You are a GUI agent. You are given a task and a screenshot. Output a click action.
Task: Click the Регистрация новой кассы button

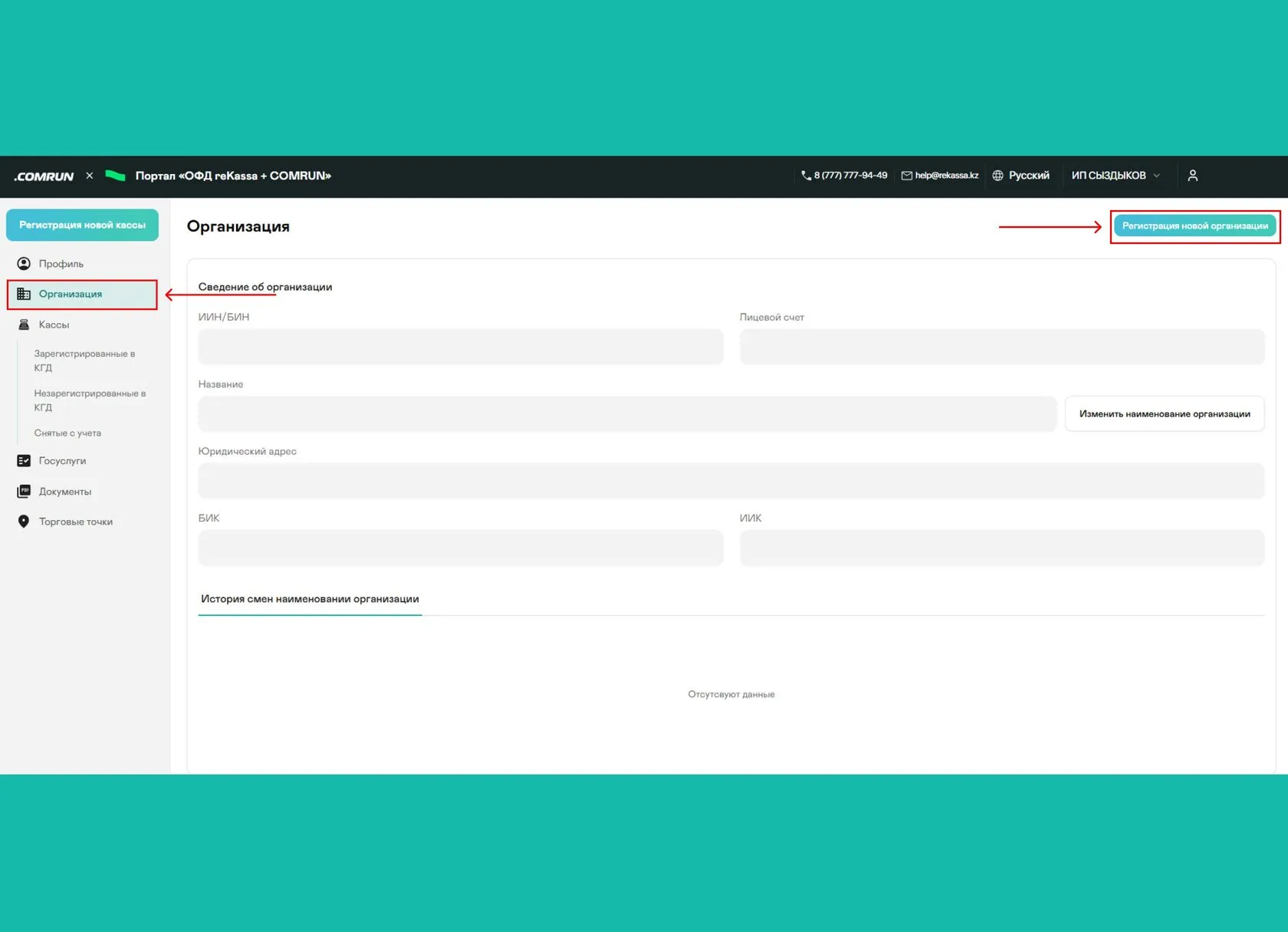pyautogui.click(x=83, y=225)
